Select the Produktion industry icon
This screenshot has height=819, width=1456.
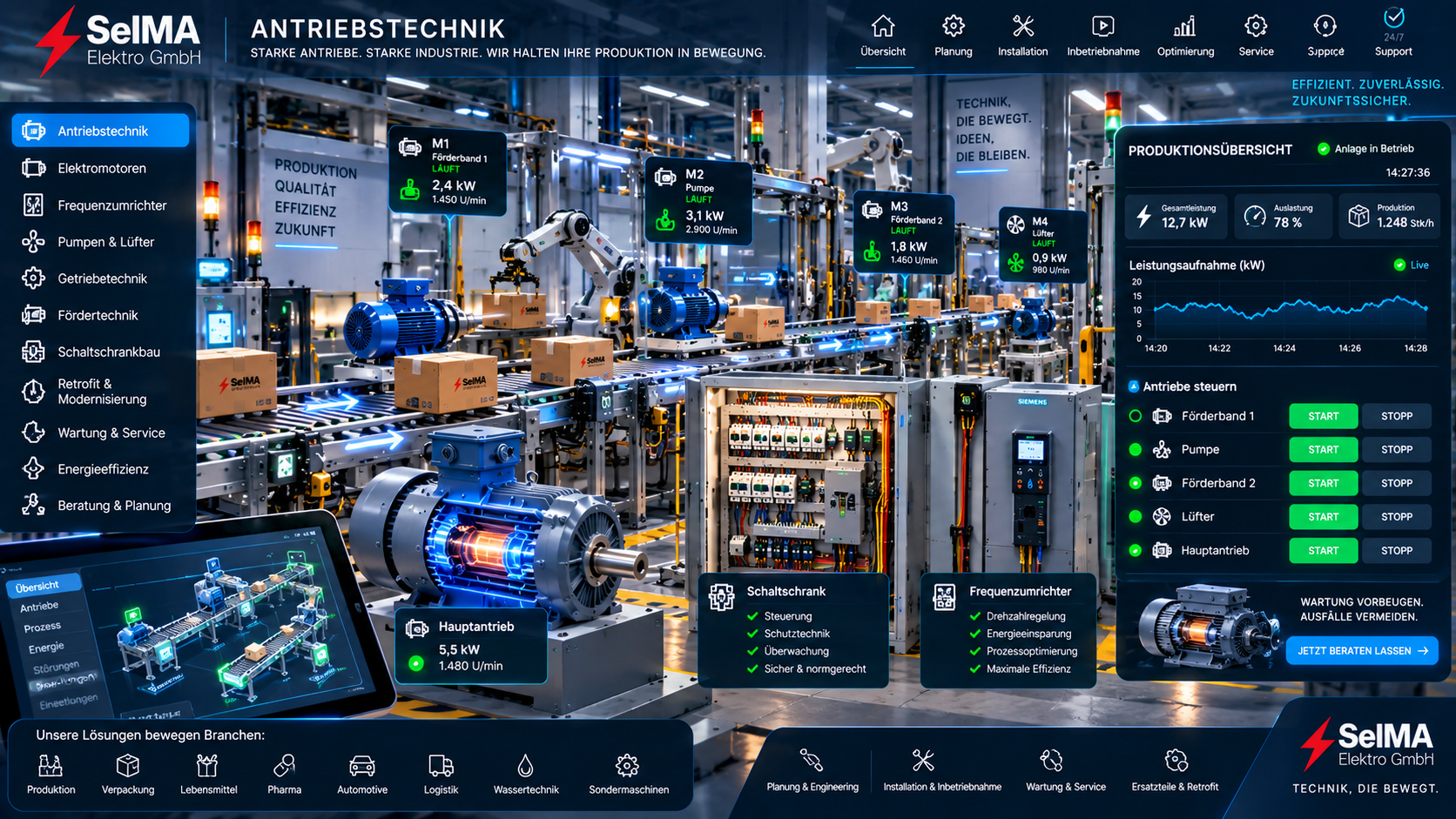(51, 766)
